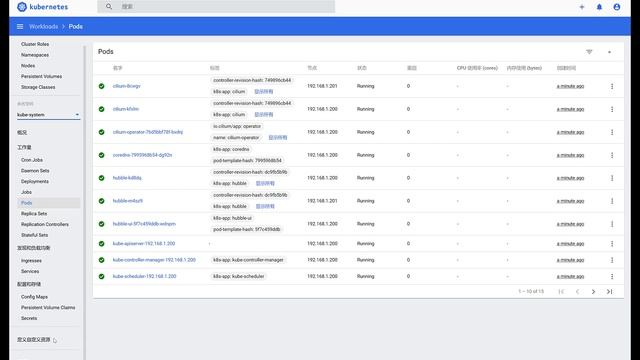Open the kube-scheduler-192.168.1.200 pod link
The image size is (640, 360).
pyautogui.click(x=144, y=276)
